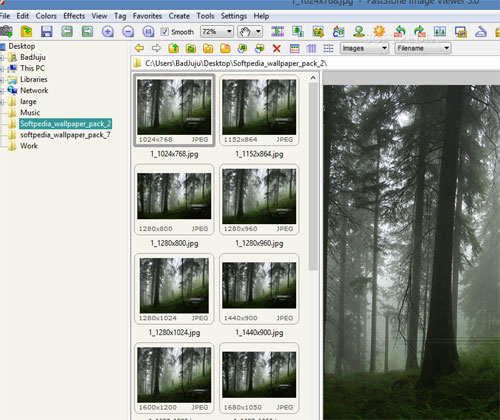Image resolution: width=500 pixels, height=420 pixels.
Task: Go to the next image using toolbar arrow
Action: tap(87, 31)
